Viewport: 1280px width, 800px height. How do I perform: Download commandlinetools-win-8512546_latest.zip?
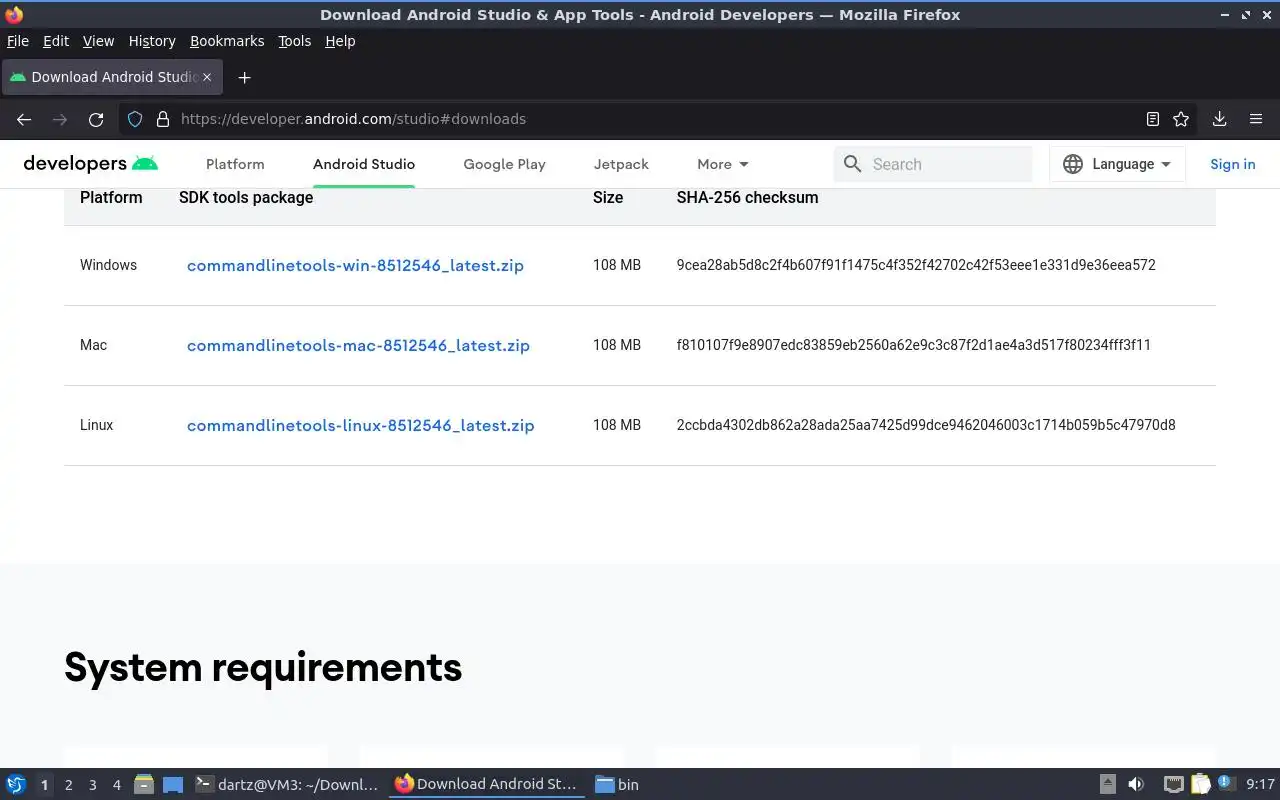click(355, 265)
